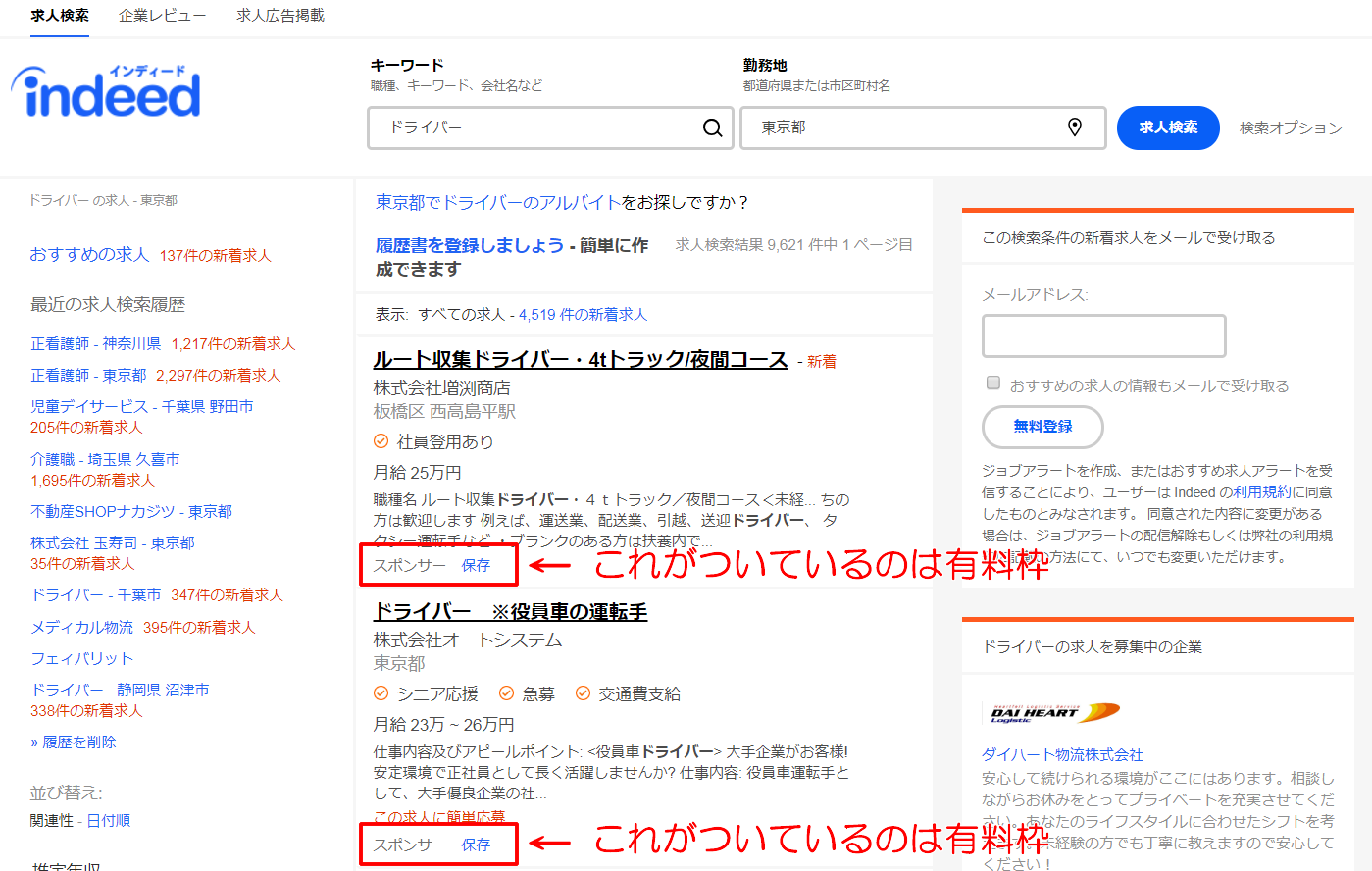Click company name 株式会社増渕商店
This screenshot has width=1372, height=871.
pos(442,388)
